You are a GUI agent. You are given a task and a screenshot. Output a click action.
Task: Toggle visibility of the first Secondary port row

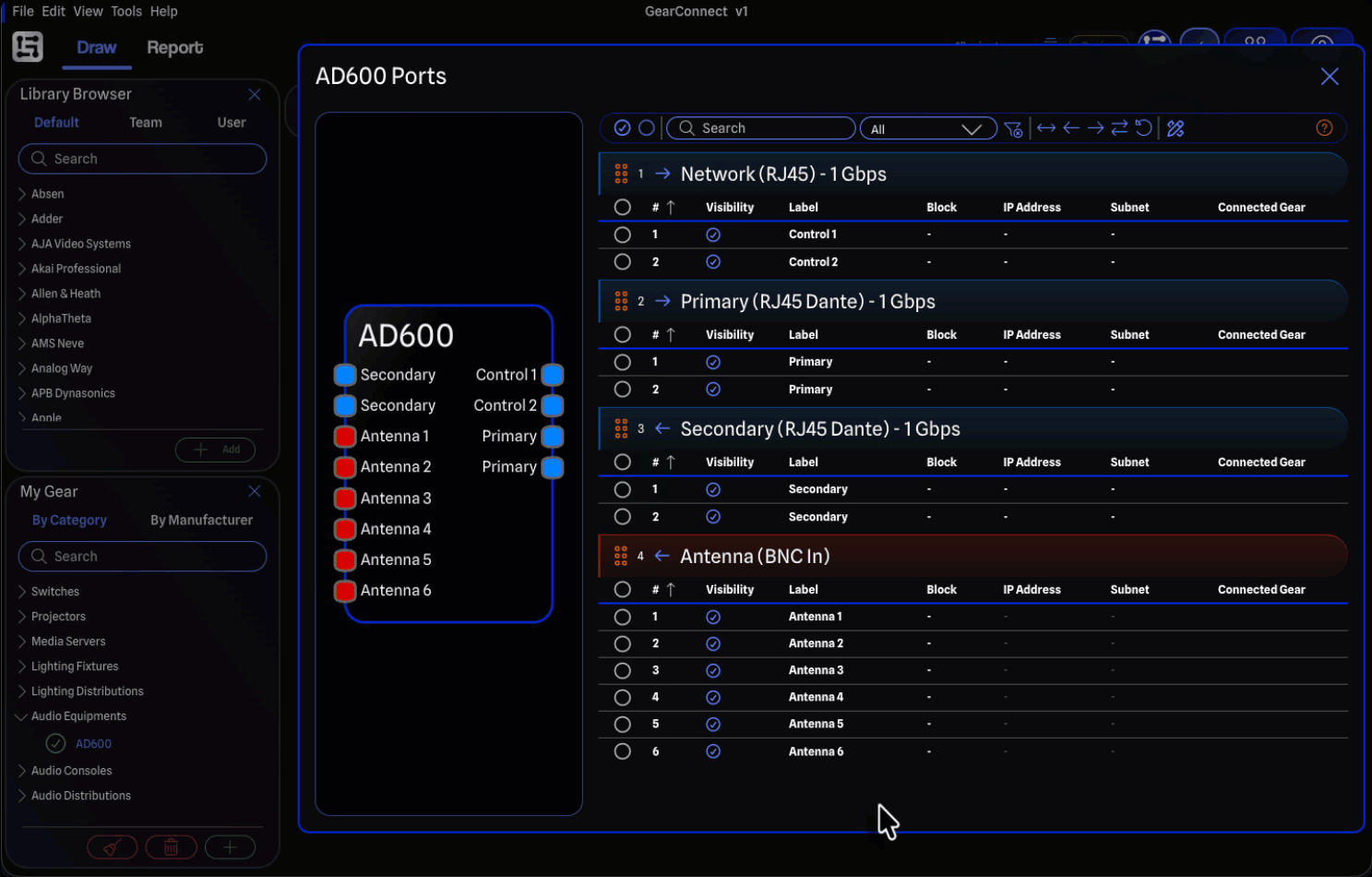(x=713, y=490)
